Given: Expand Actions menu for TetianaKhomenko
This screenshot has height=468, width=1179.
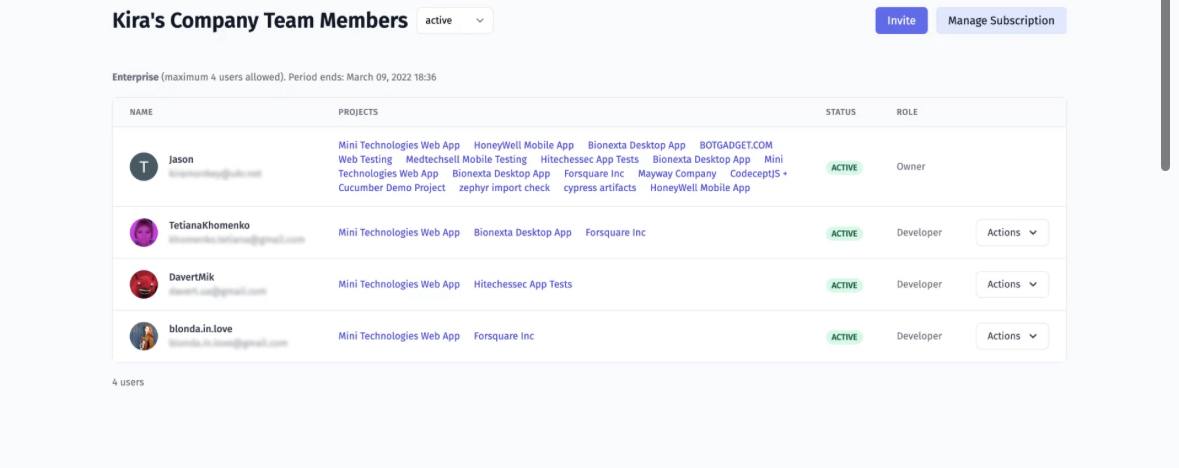Looking at the screenshot, I should (x=1012, y=233).
